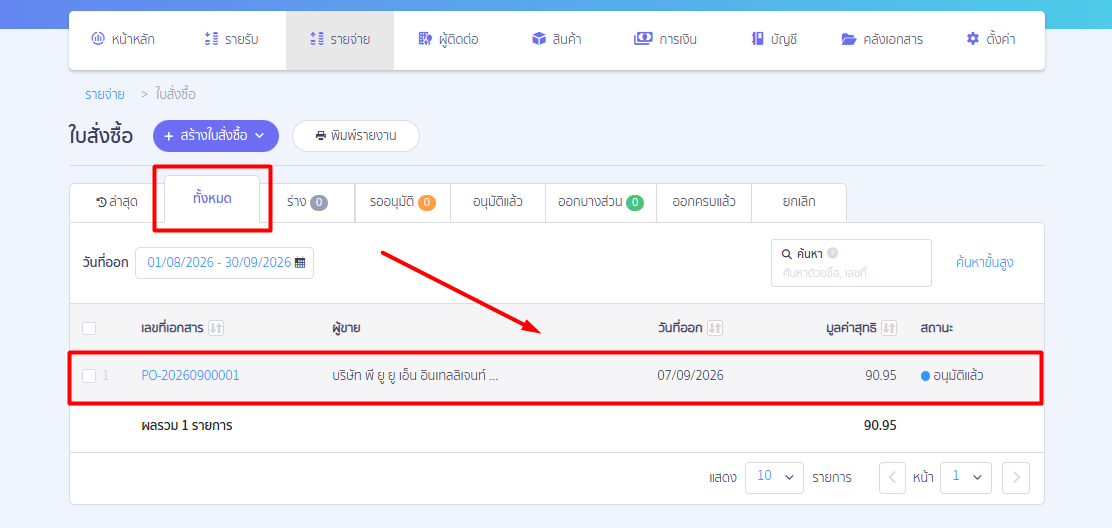Switch to the ร่าง draft tab

[307, 203]
